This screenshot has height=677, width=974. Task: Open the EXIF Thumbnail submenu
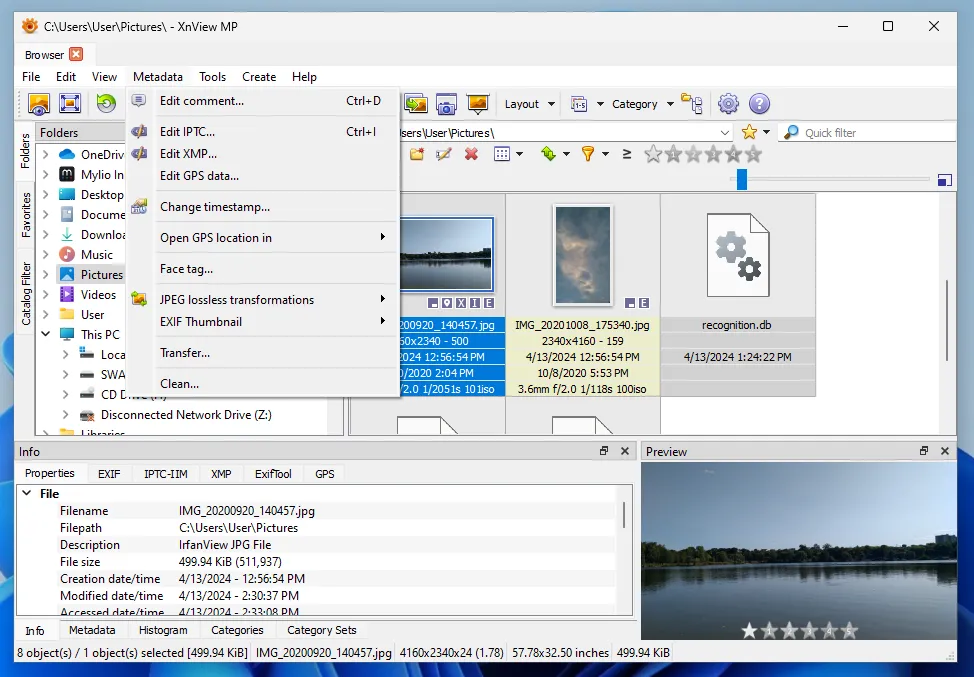point(264,322)
